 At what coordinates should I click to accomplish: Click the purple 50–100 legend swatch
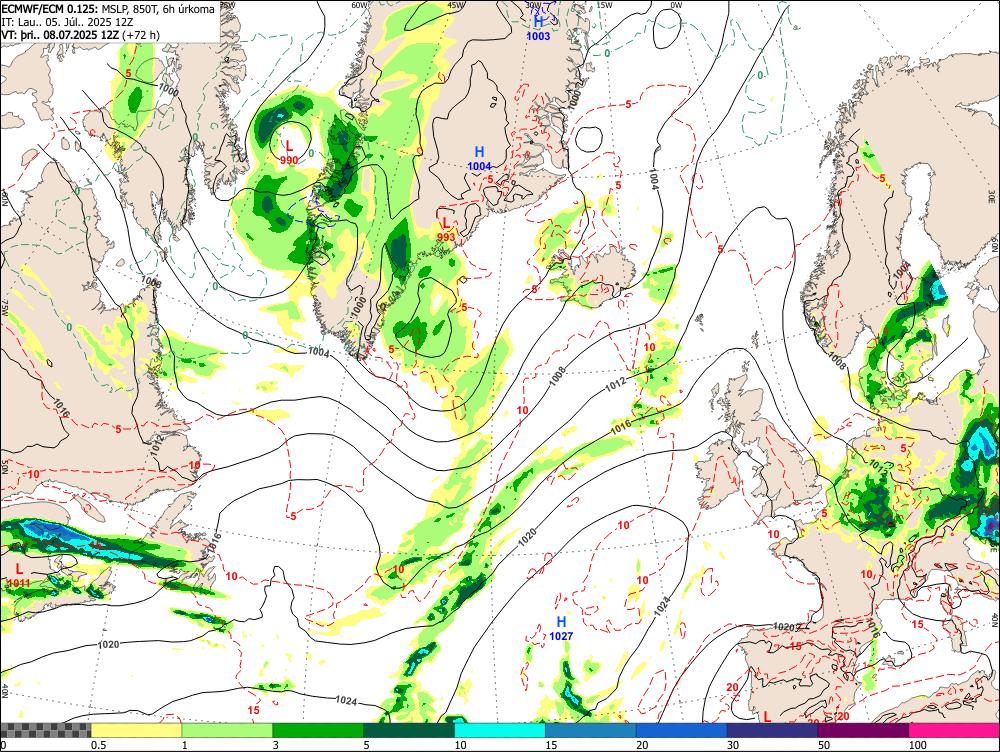pos(864,730)
